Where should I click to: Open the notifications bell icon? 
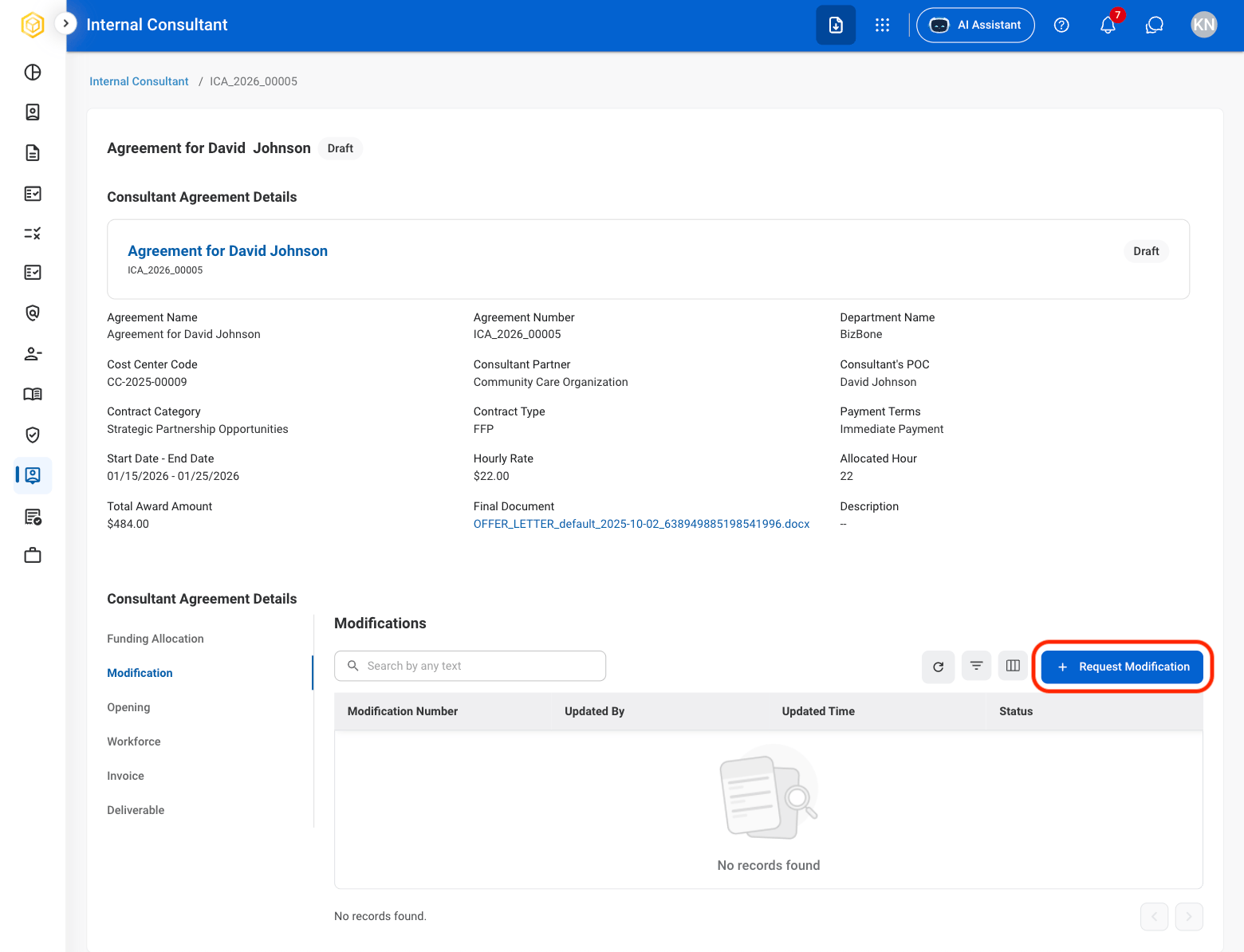[1108, 26]
